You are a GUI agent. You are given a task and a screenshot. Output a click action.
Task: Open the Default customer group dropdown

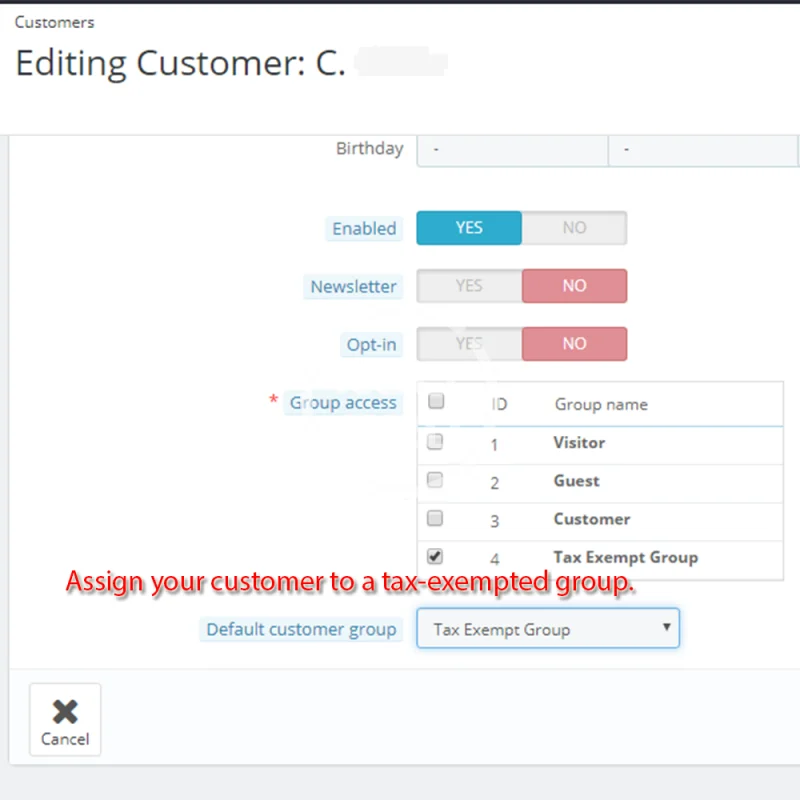[x=548, y=630]
